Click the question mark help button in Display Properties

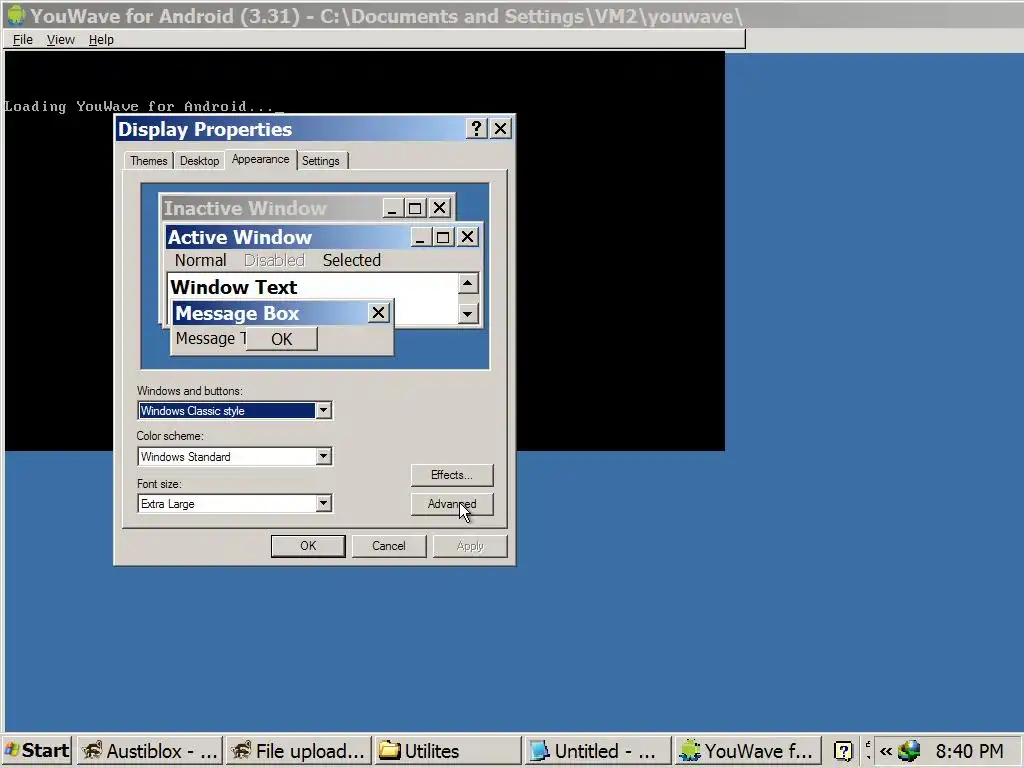(x=477, y=129)
